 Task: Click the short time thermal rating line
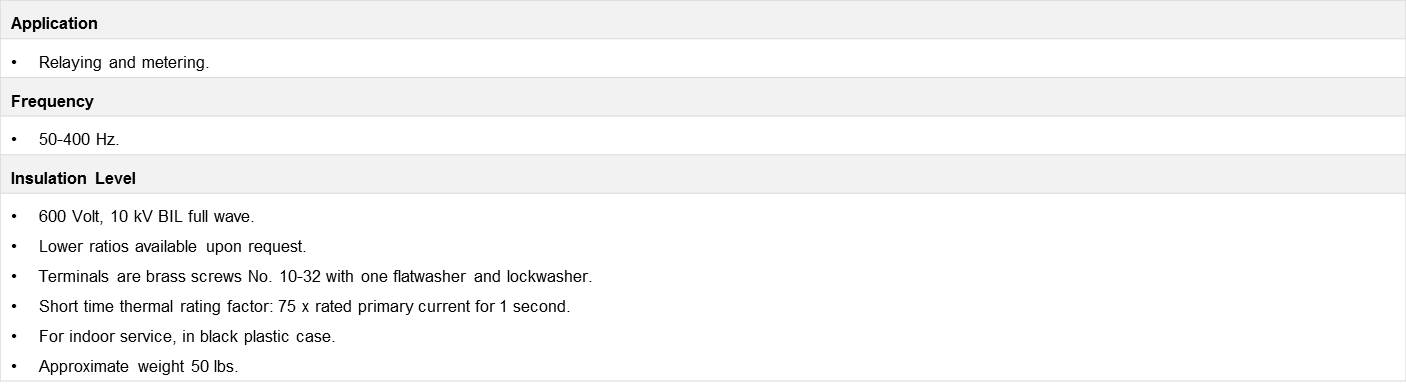point(304,306)
